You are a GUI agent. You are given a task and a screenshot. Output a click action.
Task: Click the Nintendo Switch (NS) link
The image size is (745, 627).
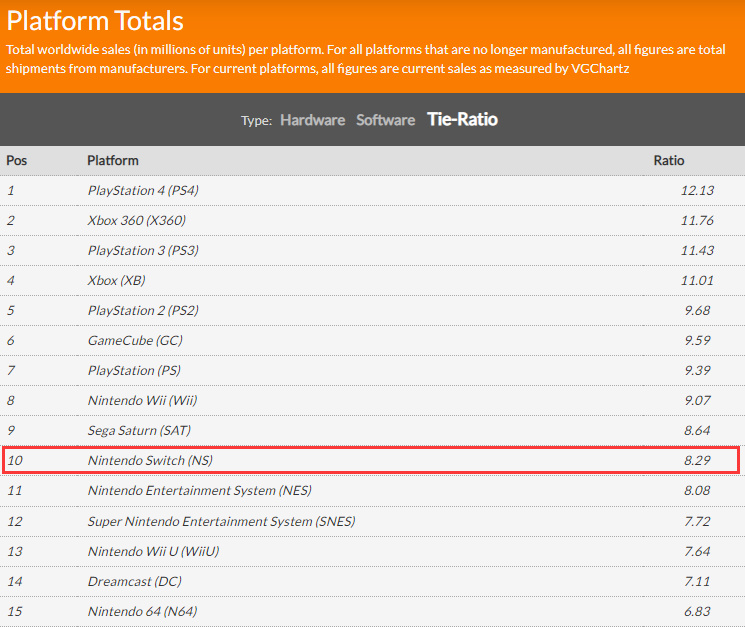tap(150, 460)
